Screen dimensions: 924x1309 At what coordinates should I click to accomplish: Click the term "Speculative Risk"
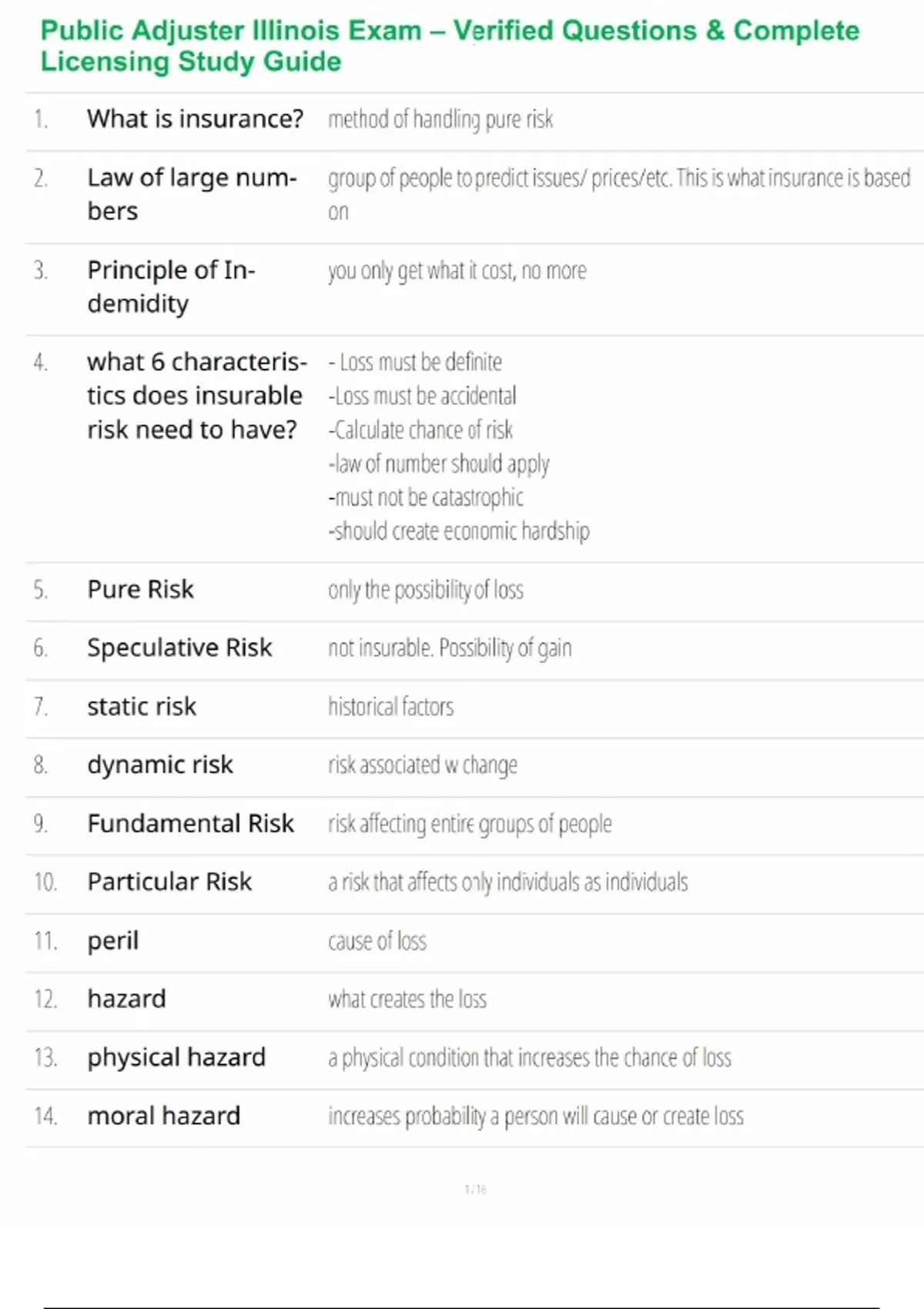tap(179, 648)
